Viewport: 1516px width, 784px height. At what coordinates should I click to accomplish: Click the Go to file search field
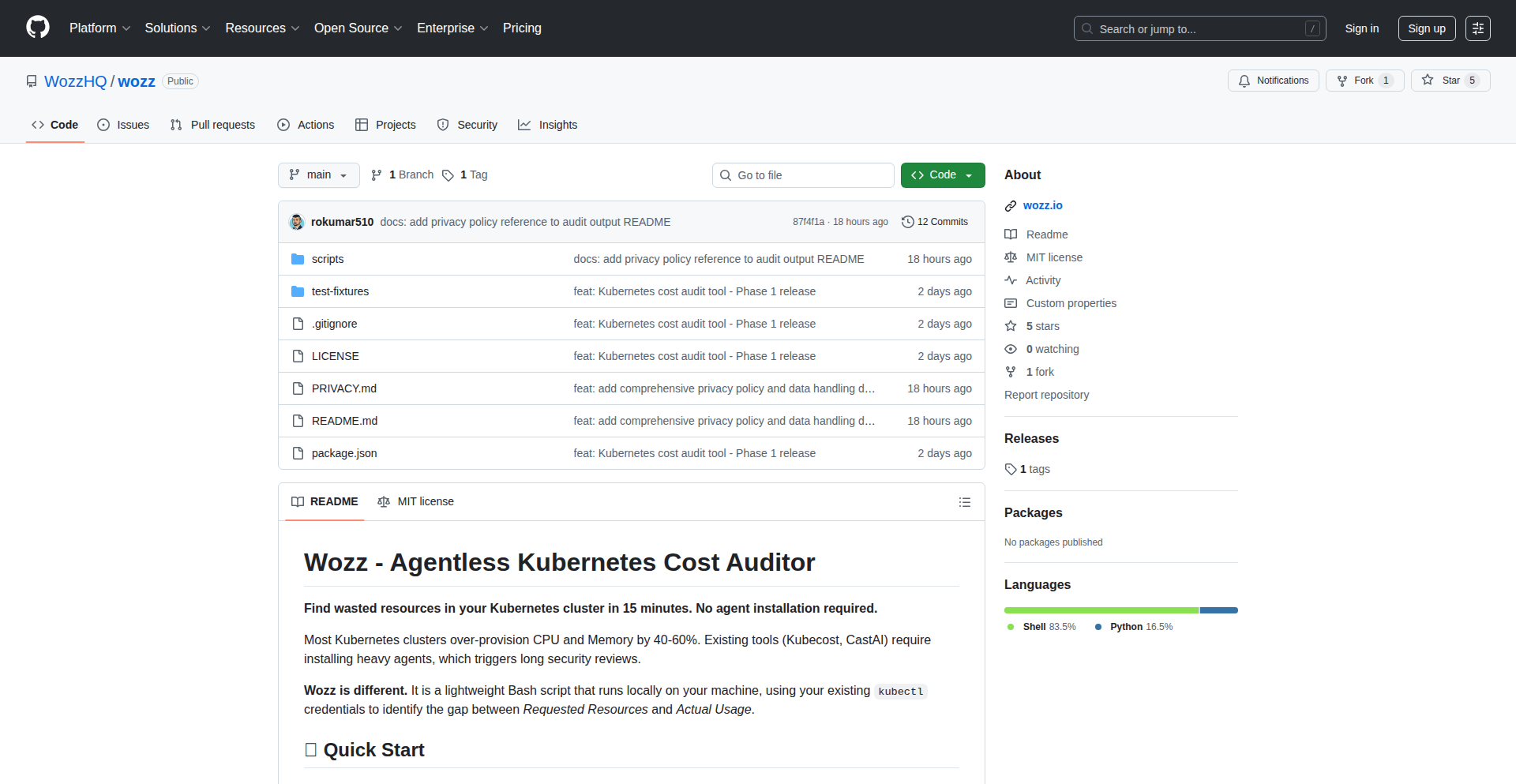(x=803, y=175)
